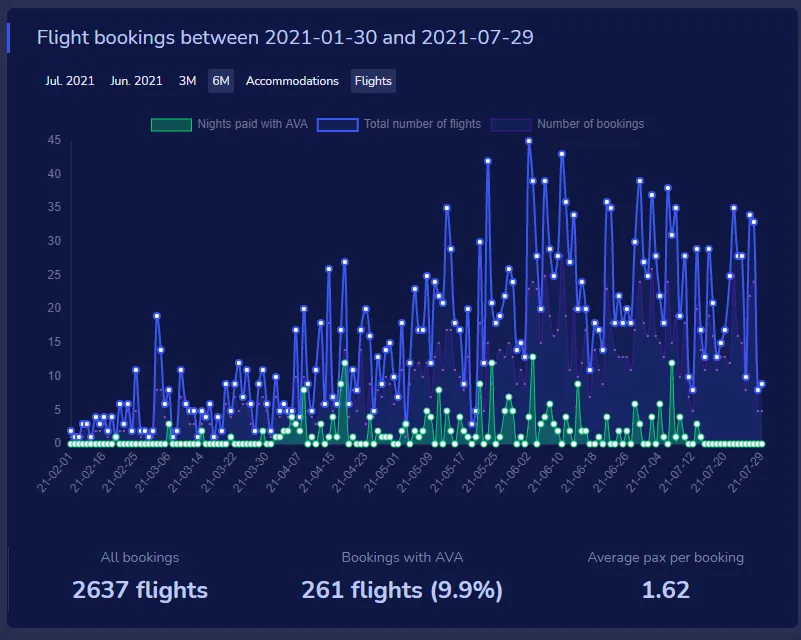Click the All bookings label
This screenshot has height=640, width=801.
[140, 557]
